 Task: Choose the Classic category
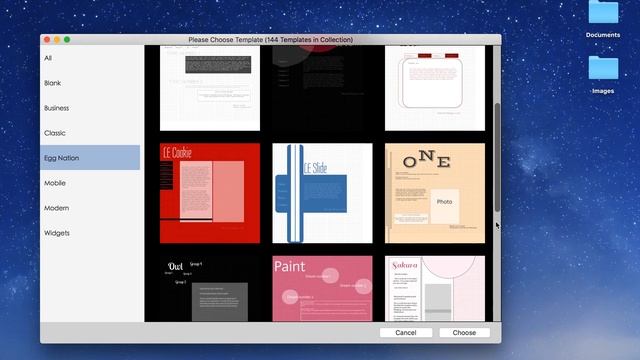click(90, 133)
